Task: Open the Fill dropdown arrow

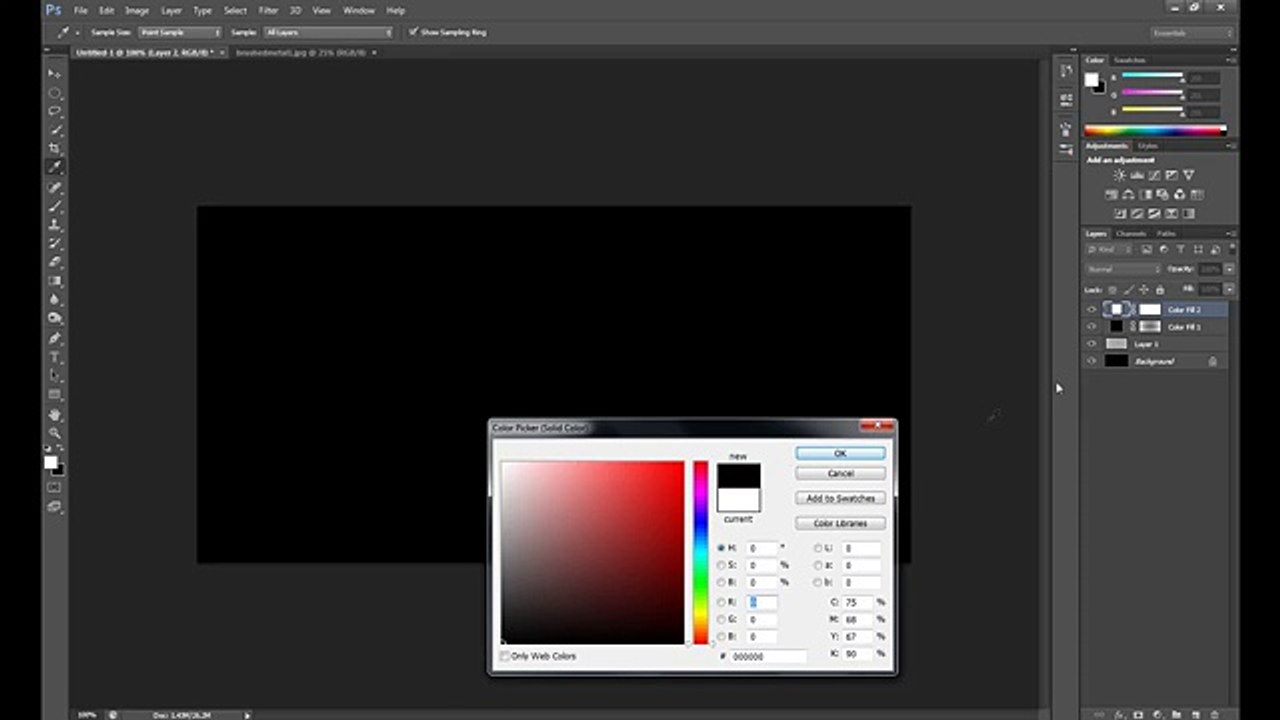Action: tap(1229, 289)
